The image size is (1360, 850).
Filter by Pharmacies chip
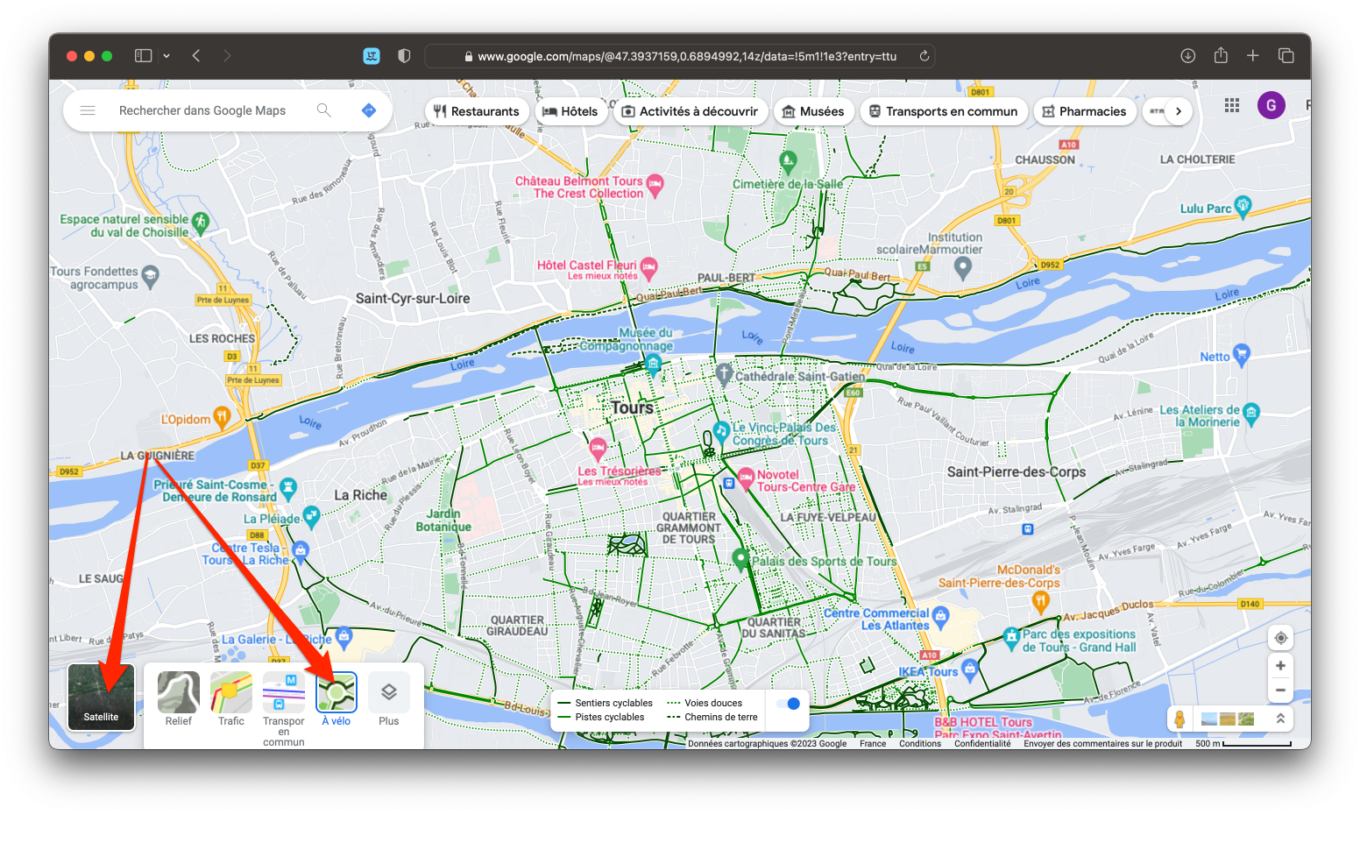(x=1084, y=112)
